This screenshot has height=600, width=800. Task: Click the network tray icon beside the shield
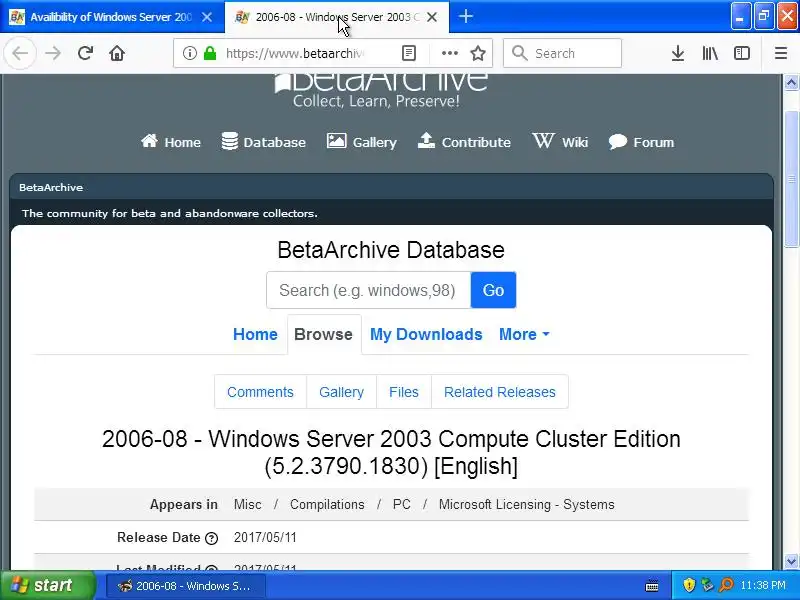tap(707, 585)
